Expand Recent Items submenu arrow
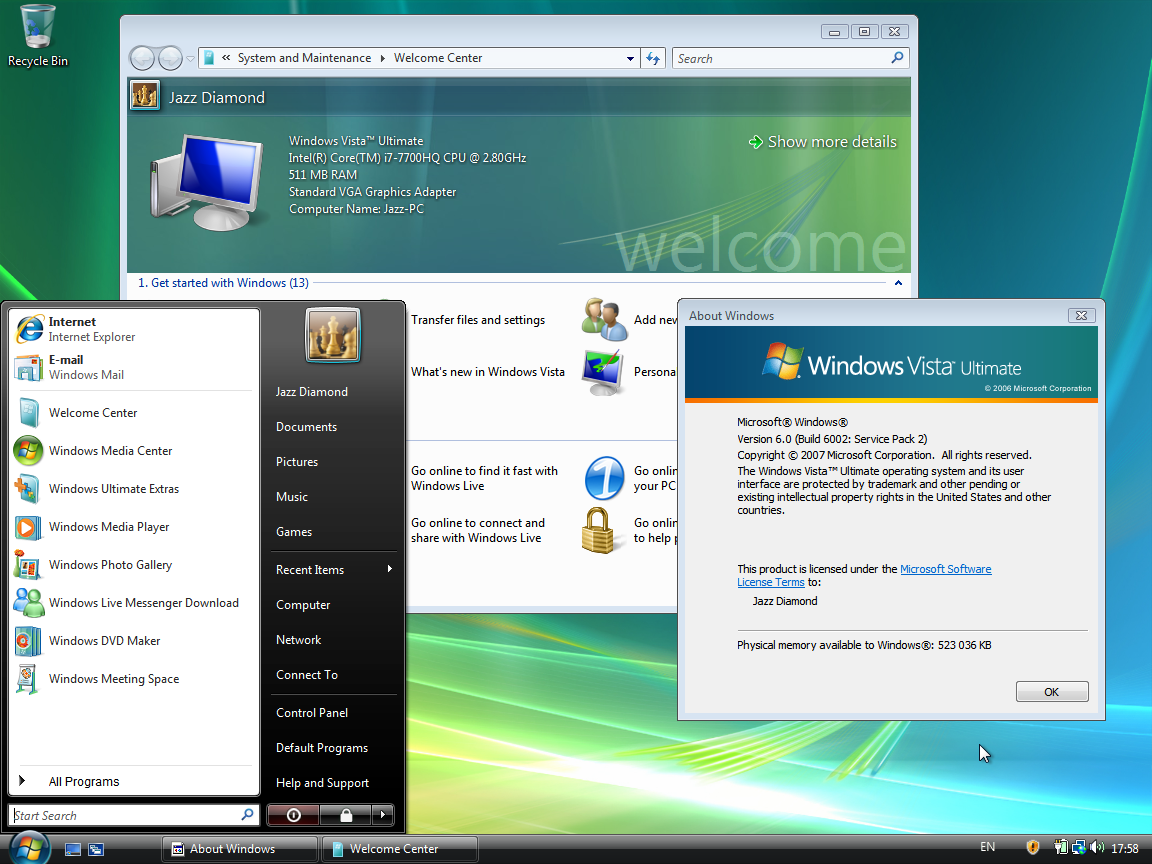The width and height of the screenshot is (1152, 864). coord(389,569)
